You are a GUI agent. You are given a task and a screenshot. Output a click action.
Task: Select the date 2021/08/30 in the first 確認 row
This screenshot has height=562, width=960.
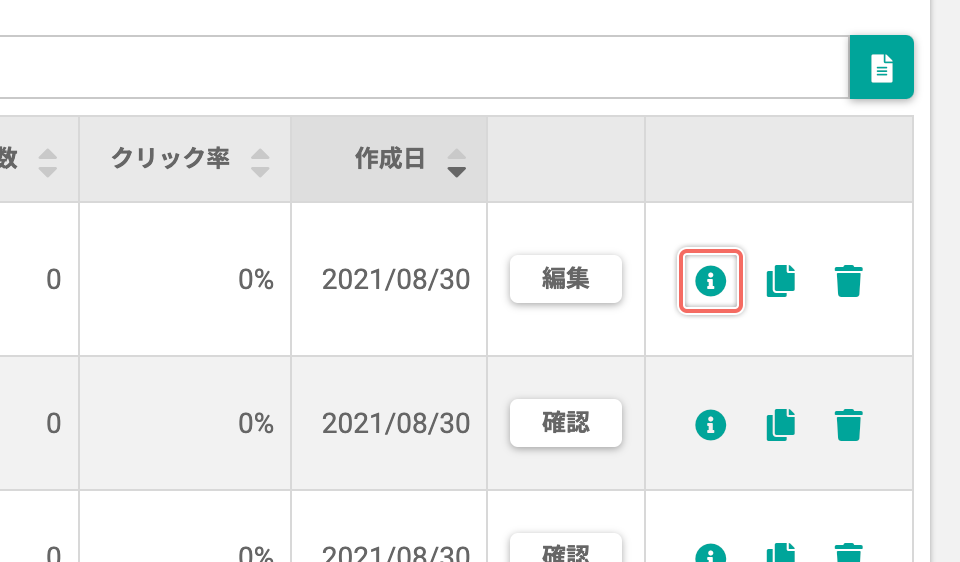pyautogui.click(x=396, y=424)
